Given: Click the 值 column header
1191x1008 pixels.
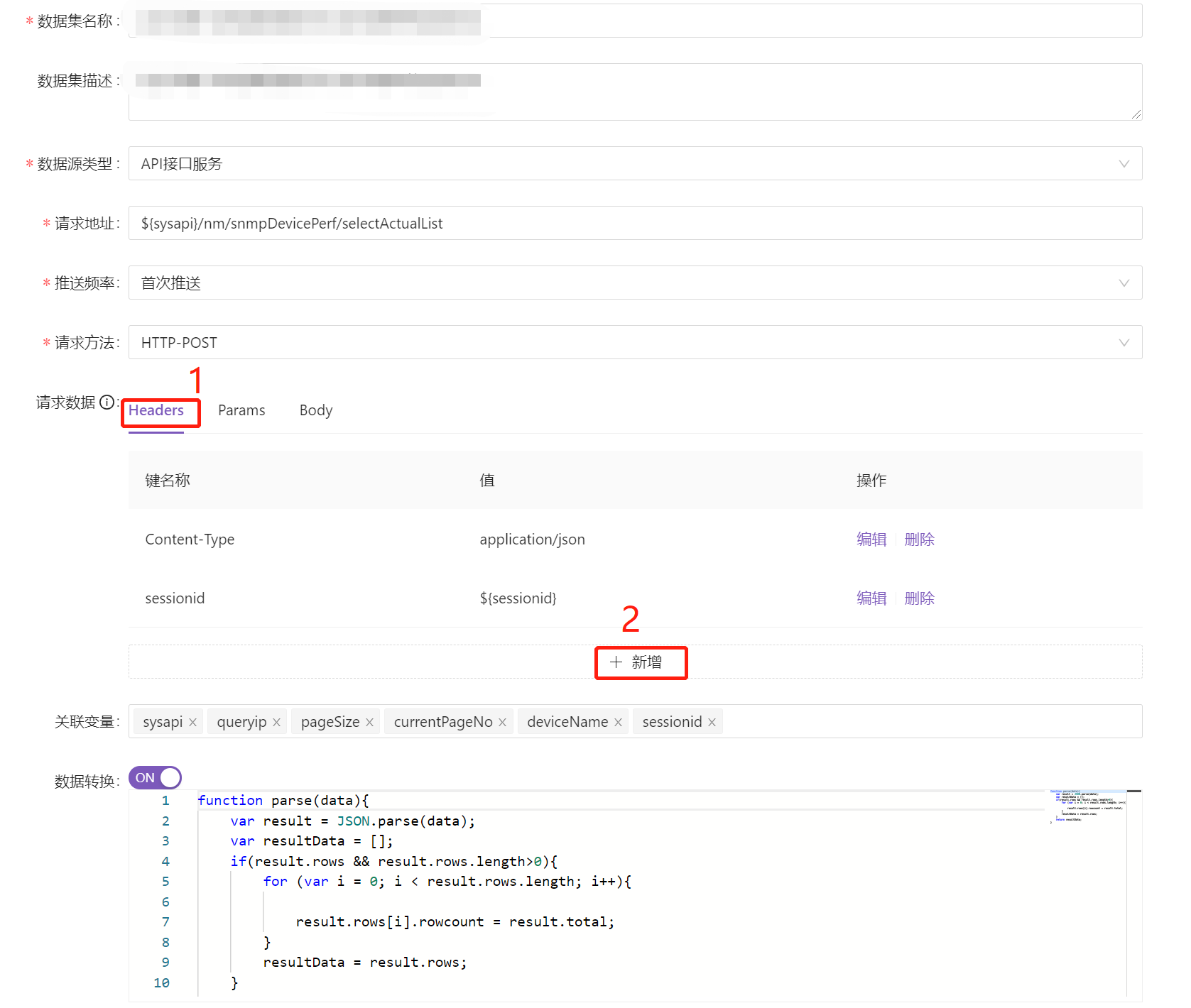Looking at the screenshot, I should (x=487, y=481).
